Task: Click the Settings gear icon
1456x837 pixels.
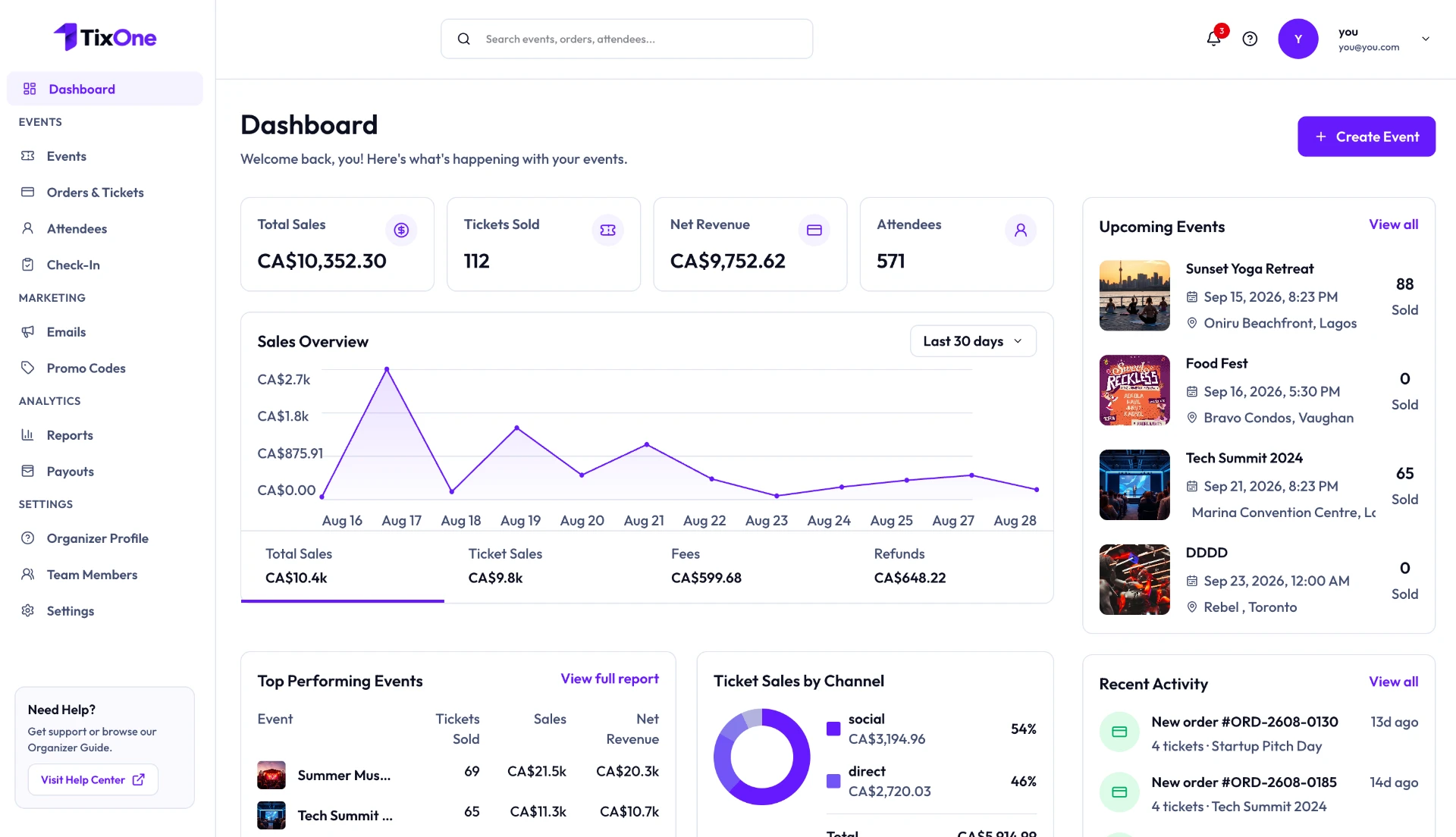Action: pos(28,610)
